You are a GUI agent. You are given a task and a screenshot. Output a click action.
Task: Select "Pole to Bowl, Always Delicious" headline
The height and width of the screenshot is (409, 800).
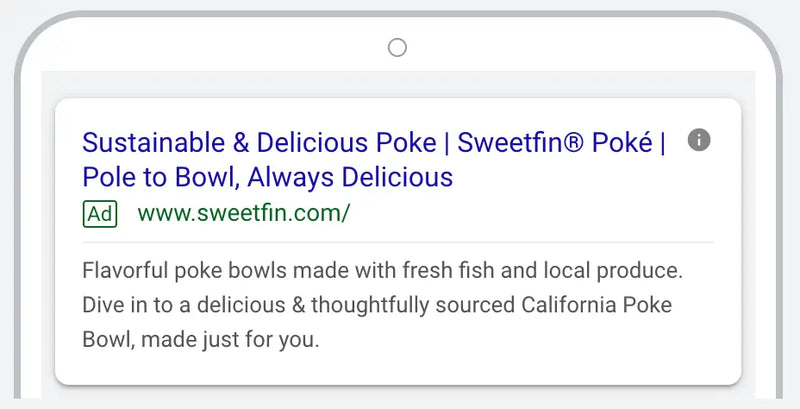tap(268, 178)
